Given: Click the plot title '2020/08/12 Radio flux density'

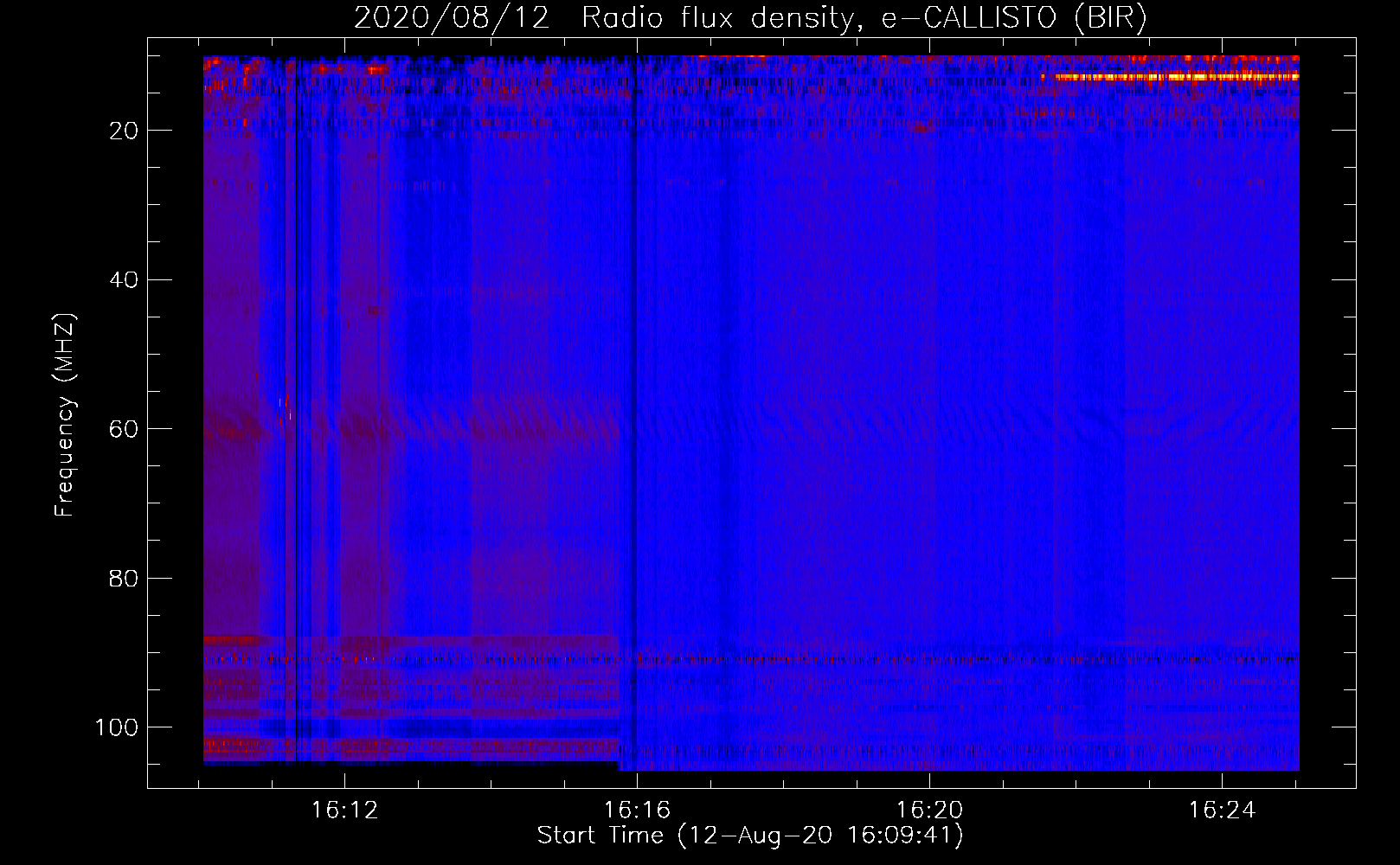Looking at the screenshot, I should [x=603, y=19].
